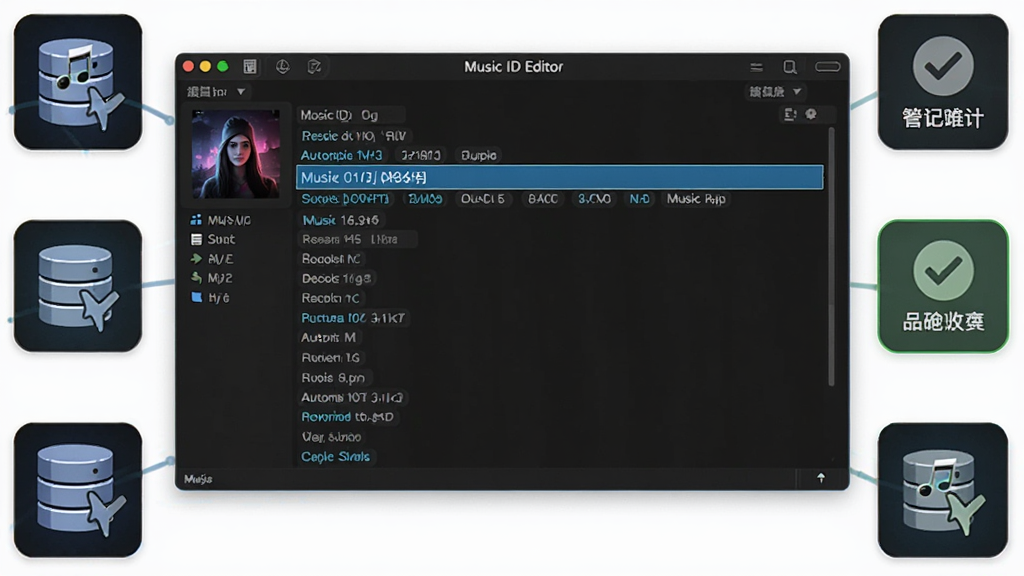
Task: Click the "Durpie" tag
Action: coord(479,155)
